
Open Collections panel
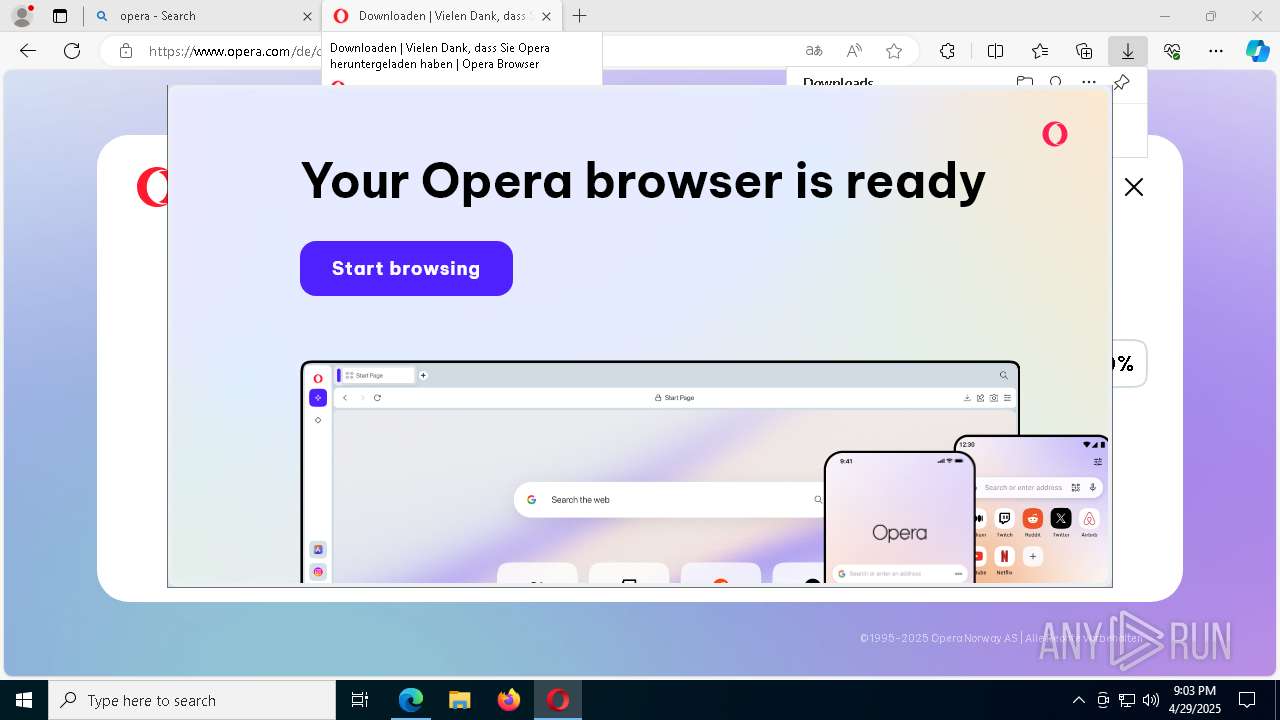point(1084,51)
